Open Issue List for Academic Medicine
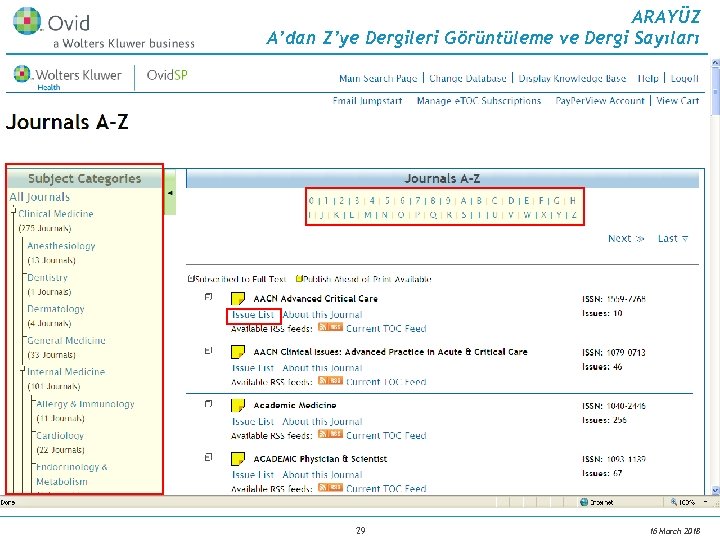The image size is (720, 540). coord(253,421)
